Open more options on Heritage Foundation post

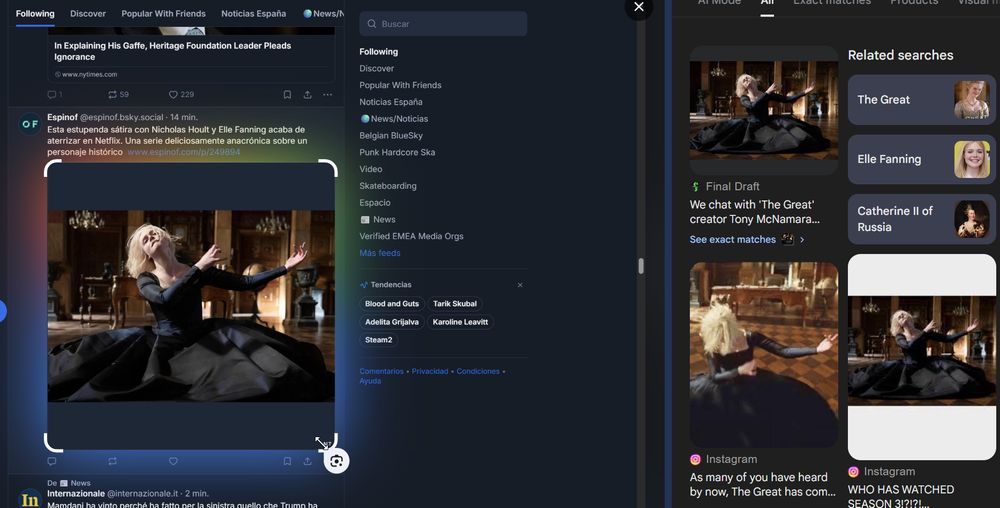(327, 94)
